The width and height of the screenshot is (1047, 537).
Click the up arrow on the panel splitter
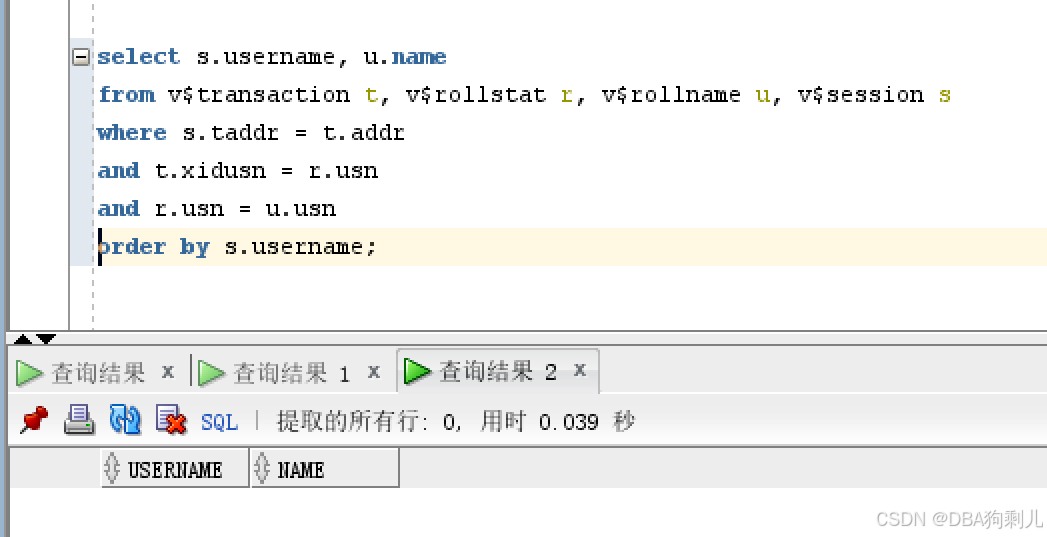click(x=24, y=339)
